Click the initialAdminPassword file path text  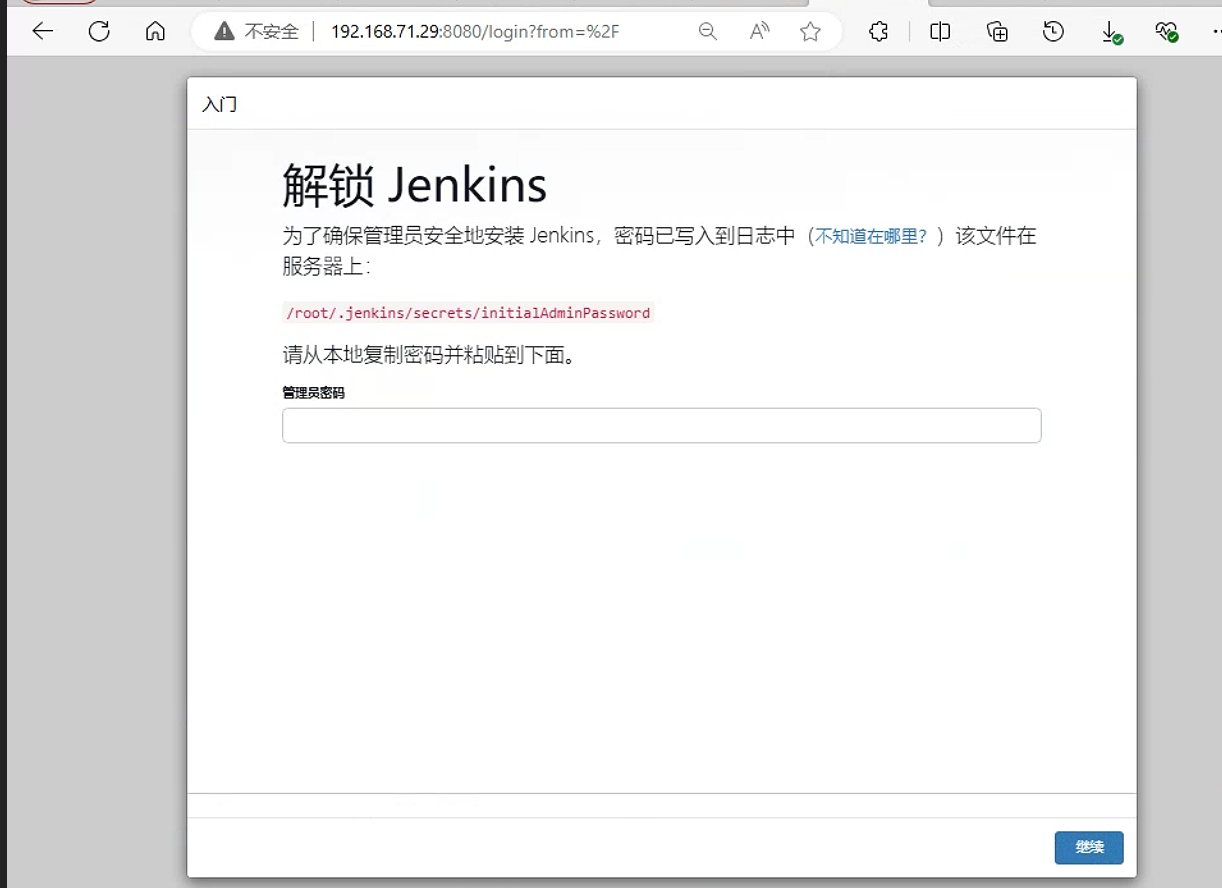click(x=468, y=313)
